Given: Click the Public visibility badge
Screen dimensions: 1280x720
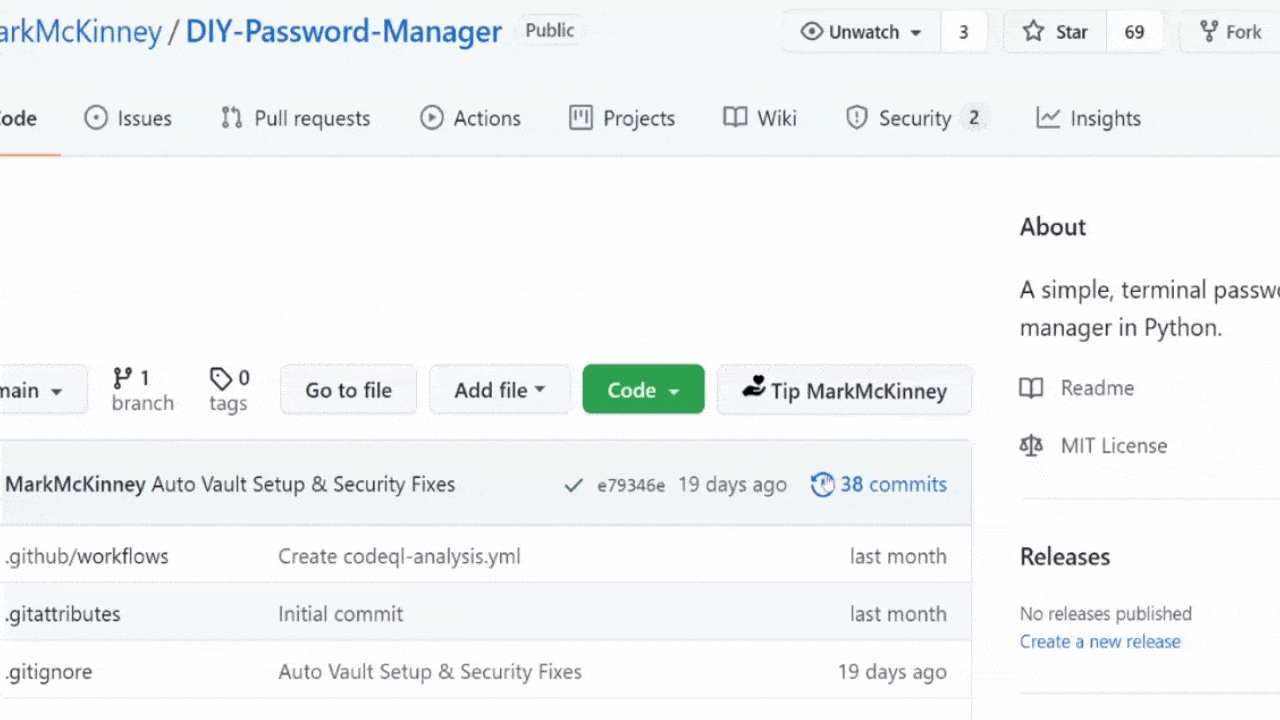Looking at the screenshot, I should pos(550,31).
